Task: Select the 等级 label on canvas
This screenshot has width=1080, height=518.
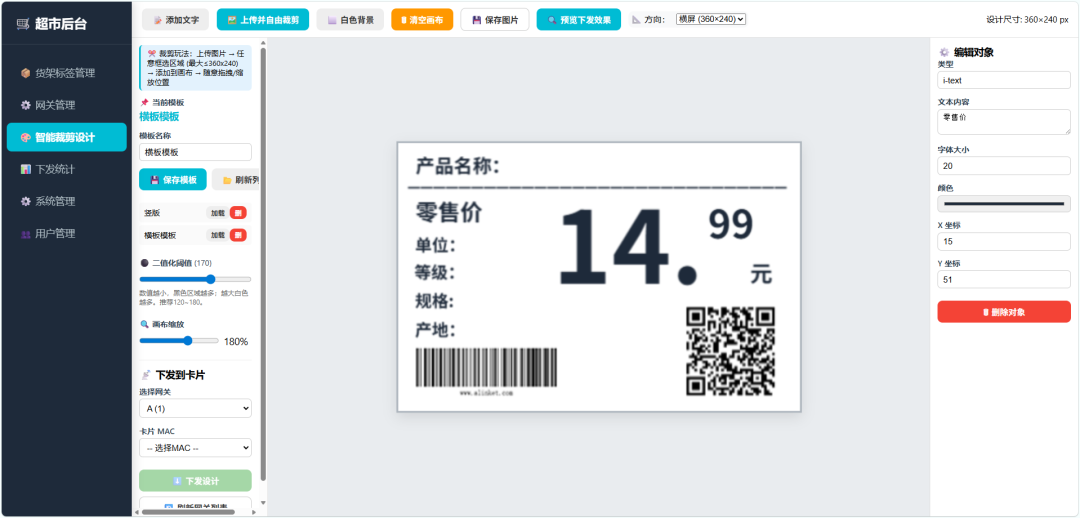Action: [x=435, y=273]
